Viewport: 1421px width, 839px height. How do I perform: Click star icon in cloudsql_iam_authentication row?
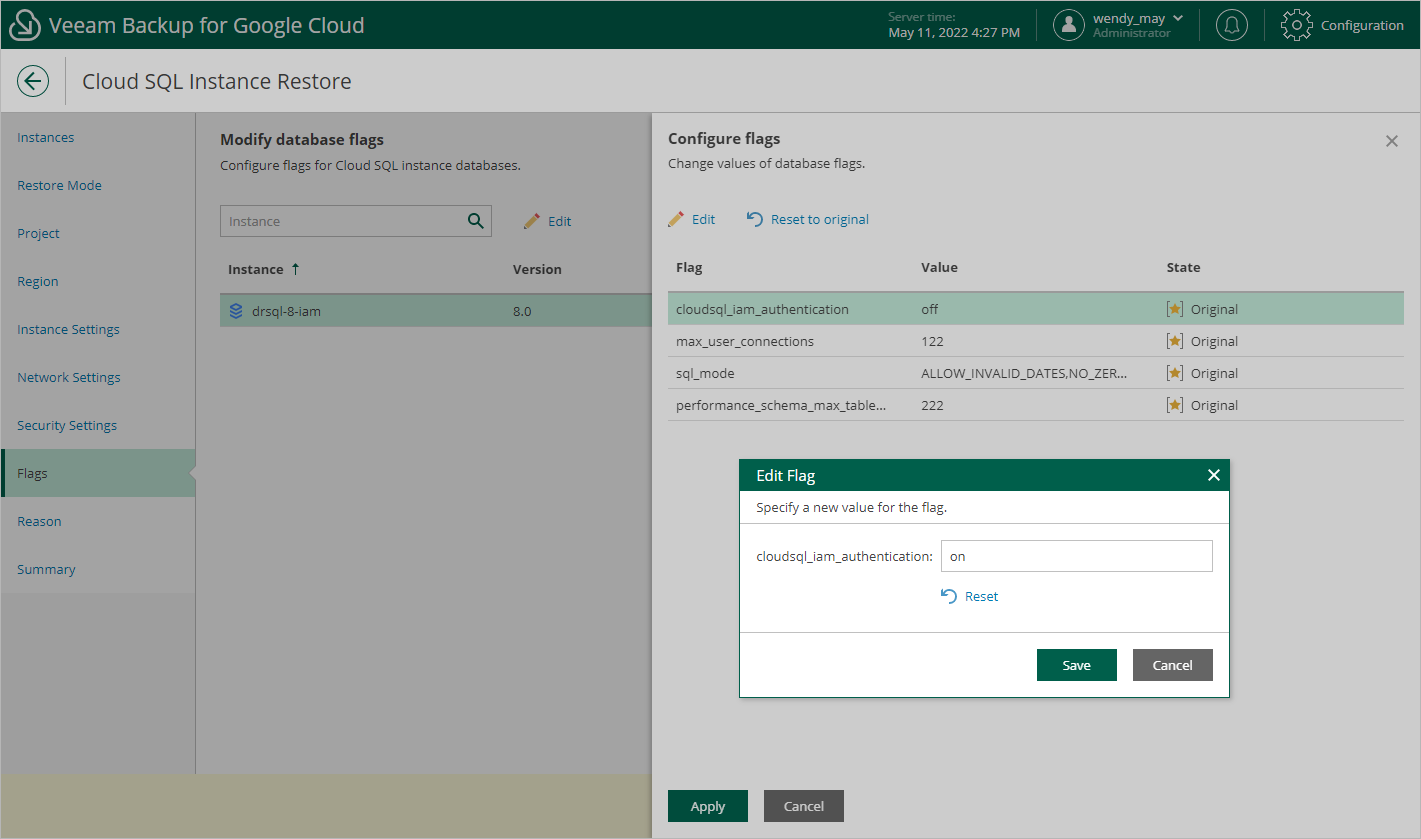click(x=1175, y=309)
